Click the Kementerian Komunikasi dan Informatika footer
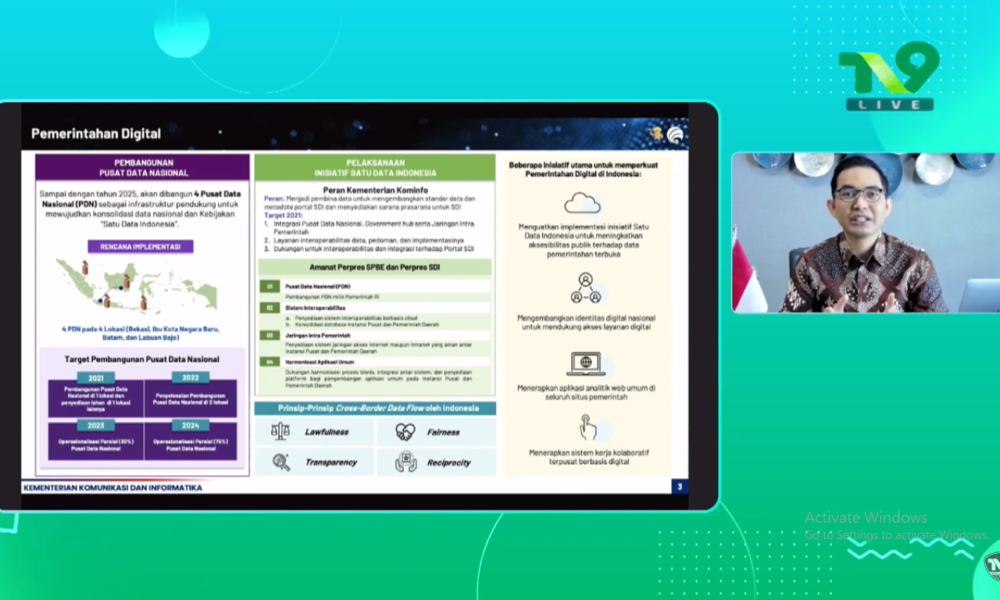 click(x=113, y=488)
